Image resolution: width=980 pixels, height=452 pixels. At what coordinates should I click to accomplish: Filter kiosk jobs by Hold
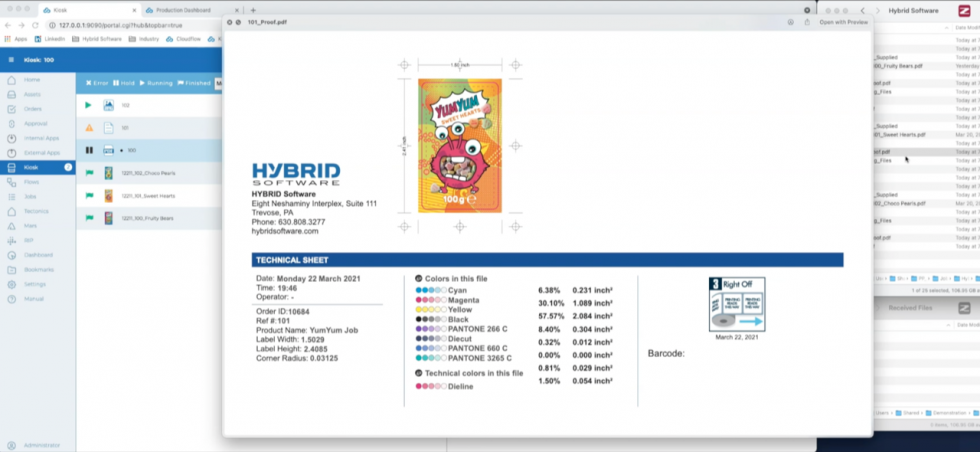point(124,83)
